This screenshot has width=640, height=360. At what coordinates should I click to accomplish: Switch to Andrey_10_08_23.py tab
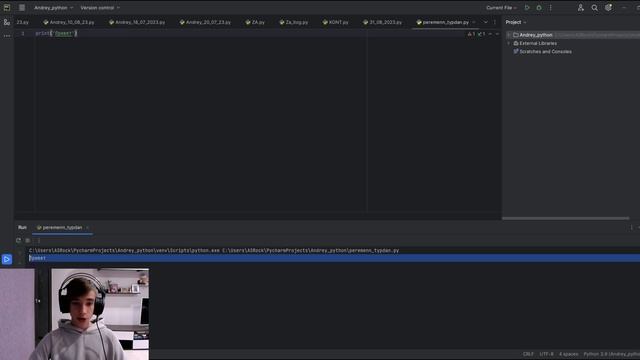pos(69,22)
